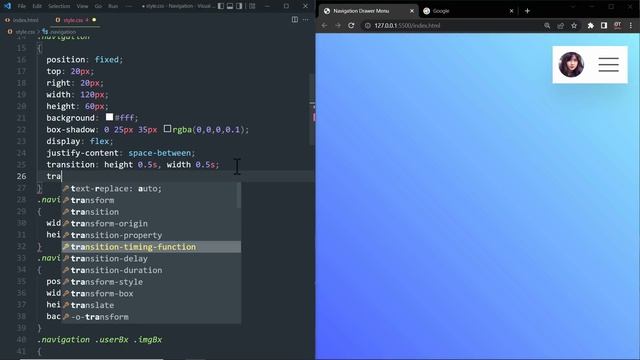Click line number 26 in gutter
The image size is (640, 360).
pyautogui.click(x=21, y=176)
